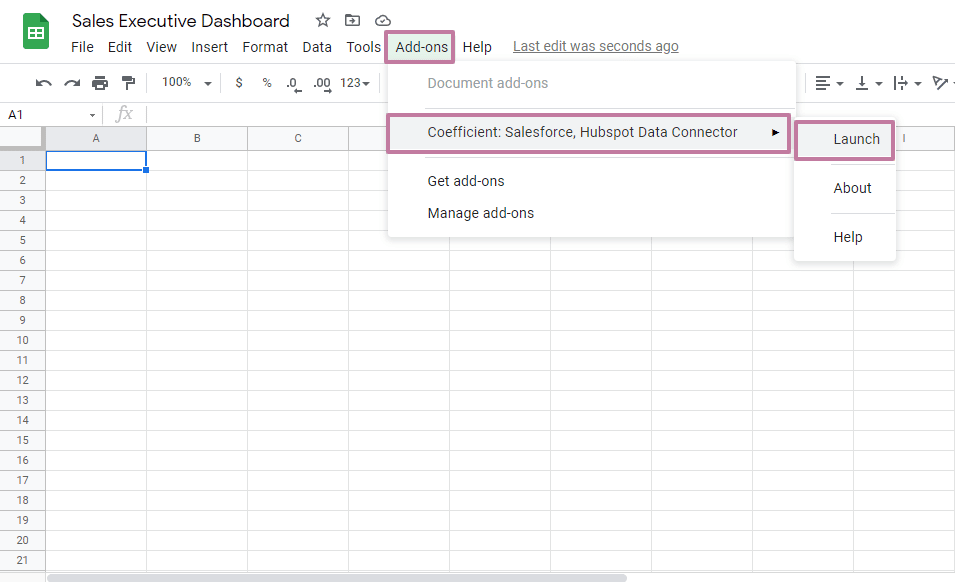Open the Tools menu
The height and width of the screenshot is (582, 955).
[364, 47]
